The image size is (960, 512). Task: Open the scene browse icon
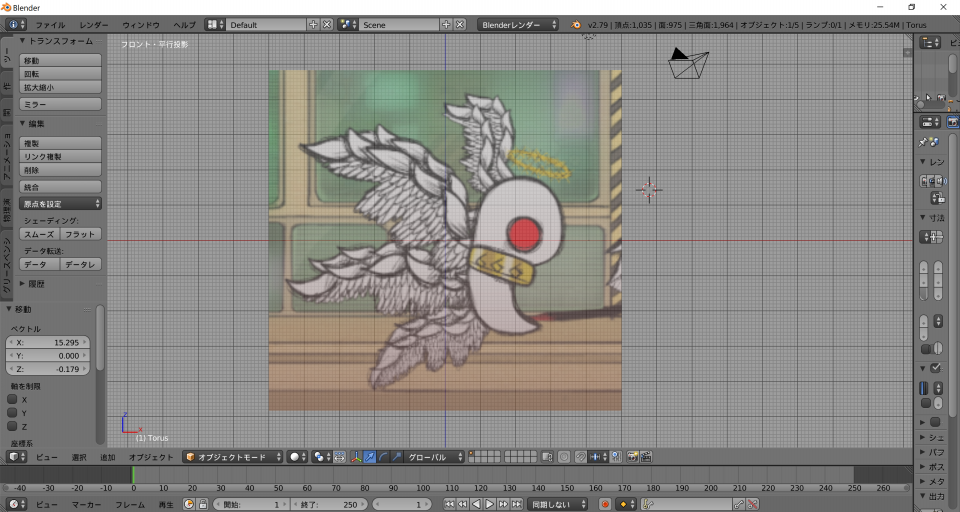pyautogui.click(x=348, y=24)
